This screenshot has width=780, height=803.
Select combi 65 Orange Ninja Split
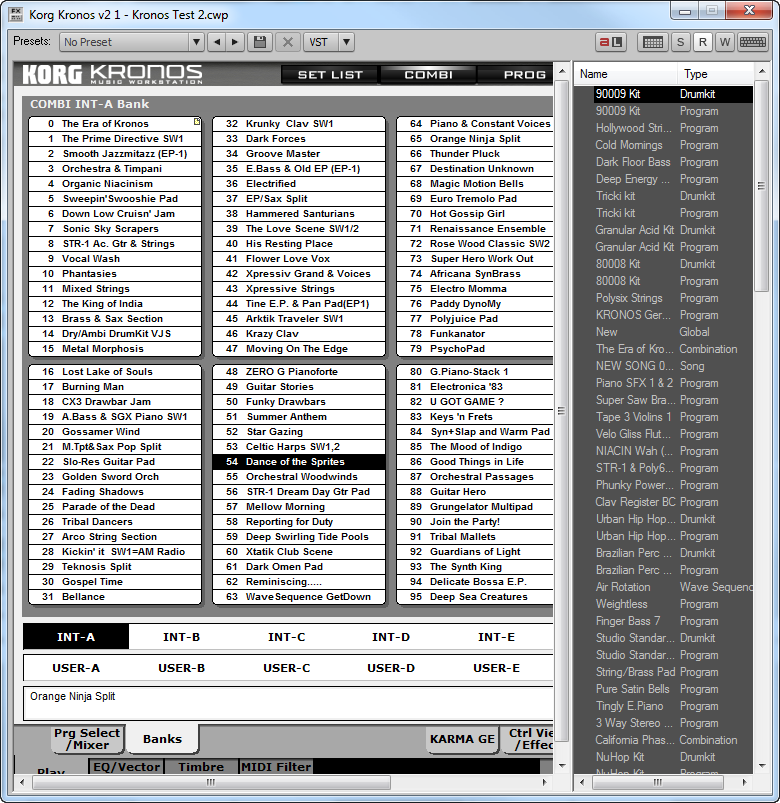[476, 138]
